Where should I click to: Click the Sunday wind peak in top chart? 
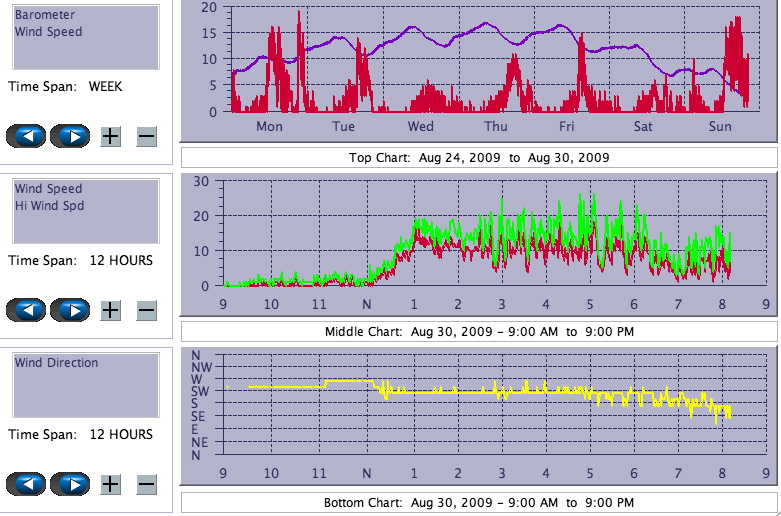click(738, 20)
